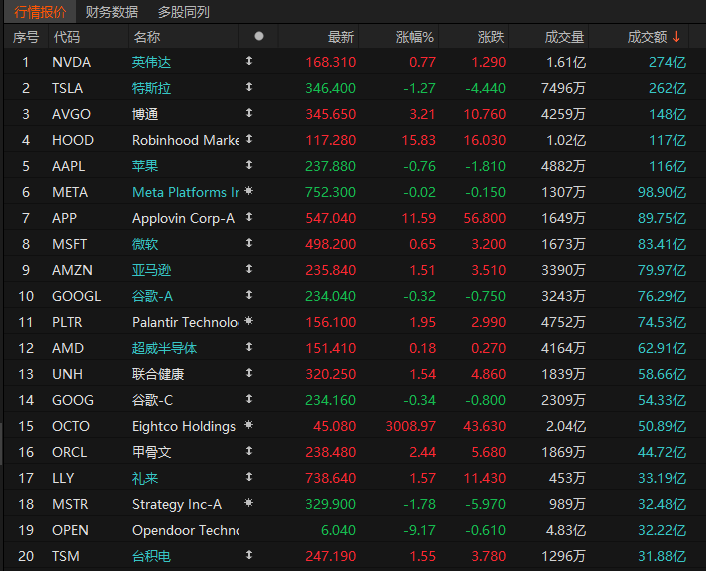Image resolution: width=706 pixels, height=571 pixels.
Task: Click the star marker in PLTR row
Action: point(249,321)
